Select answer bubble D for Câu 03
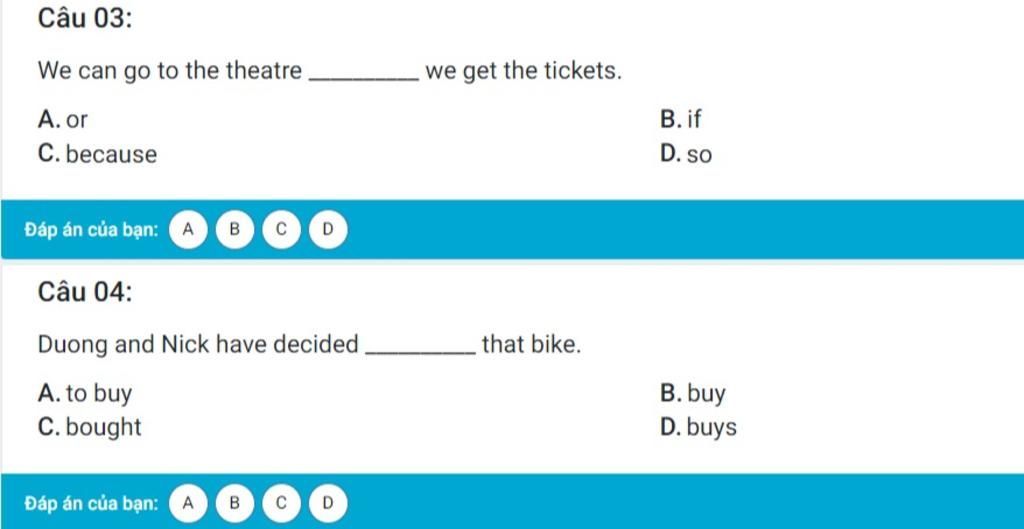1024x529 pixels. (x=328, y=229)
